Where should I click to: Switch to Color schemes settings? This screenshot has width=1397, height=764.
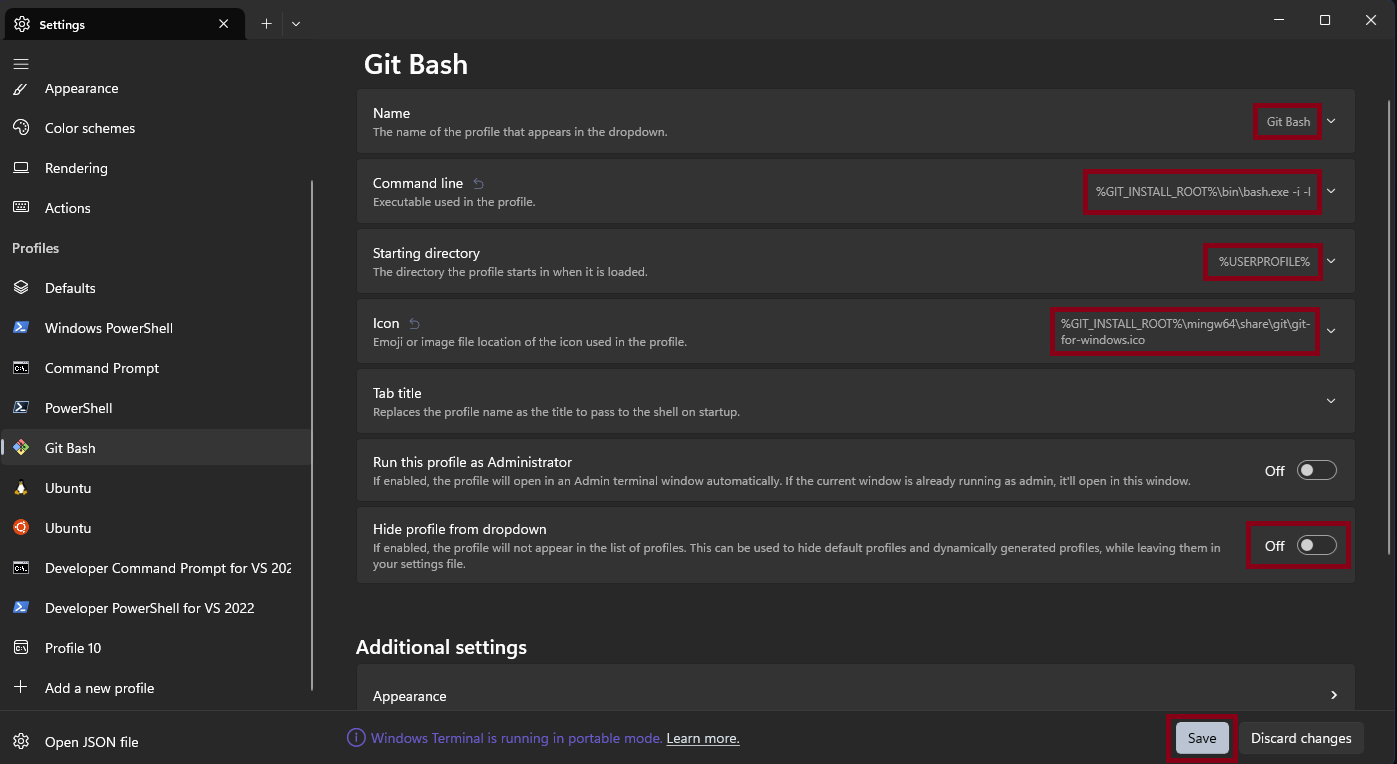click(89, 127)
